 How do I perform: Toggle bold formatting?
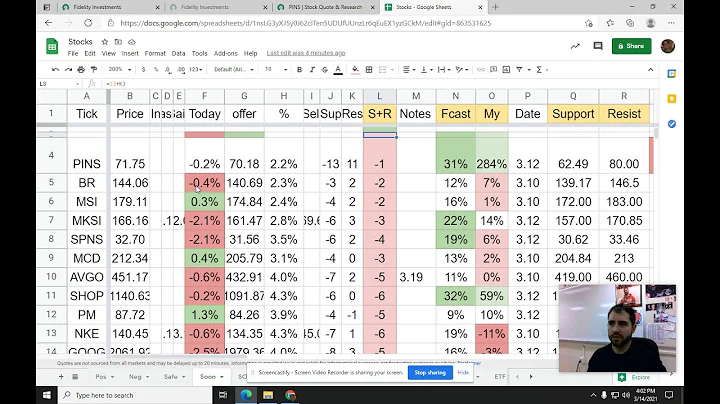pos(299,70)
